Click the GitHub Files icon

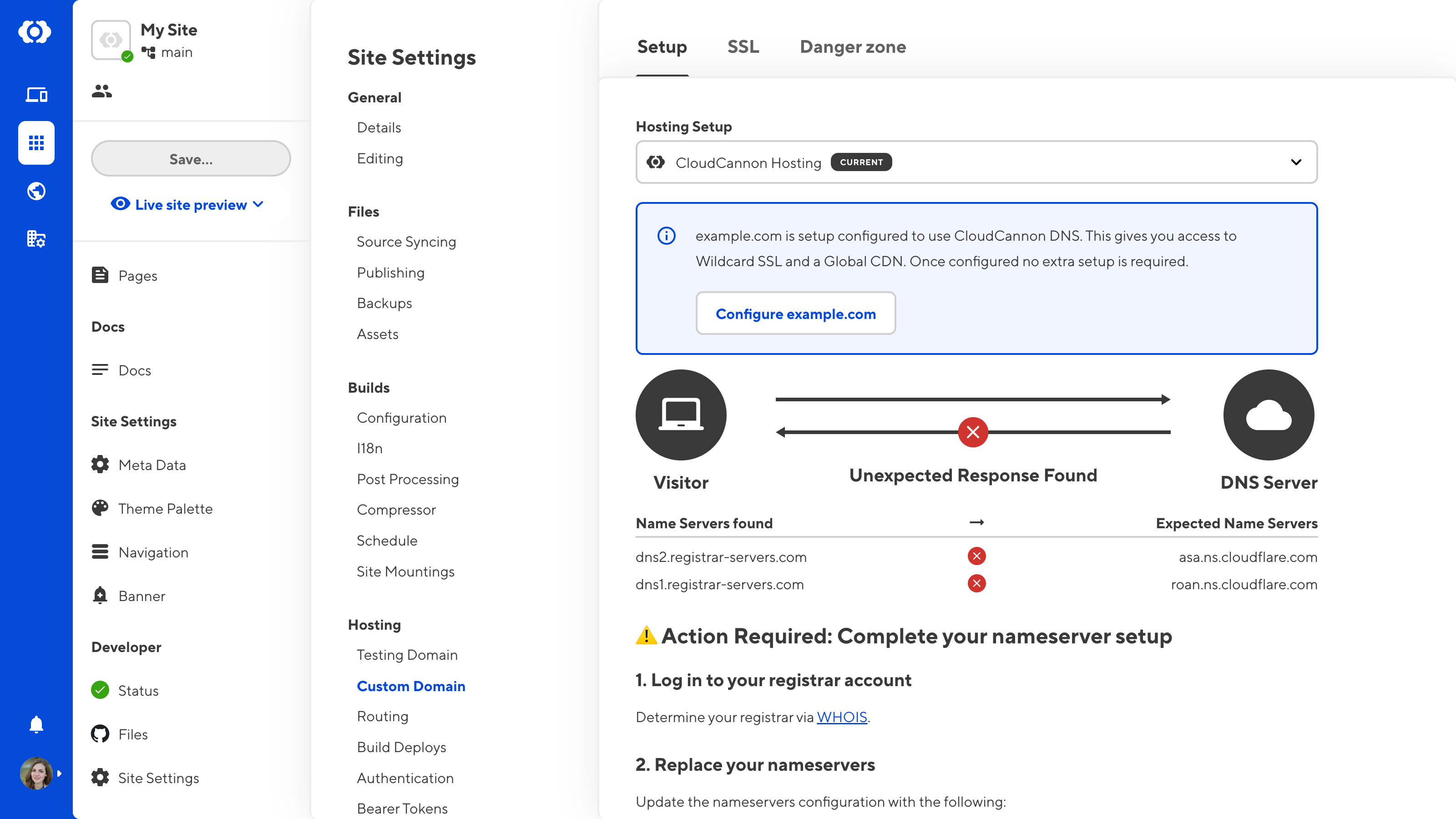click(100, 733)
